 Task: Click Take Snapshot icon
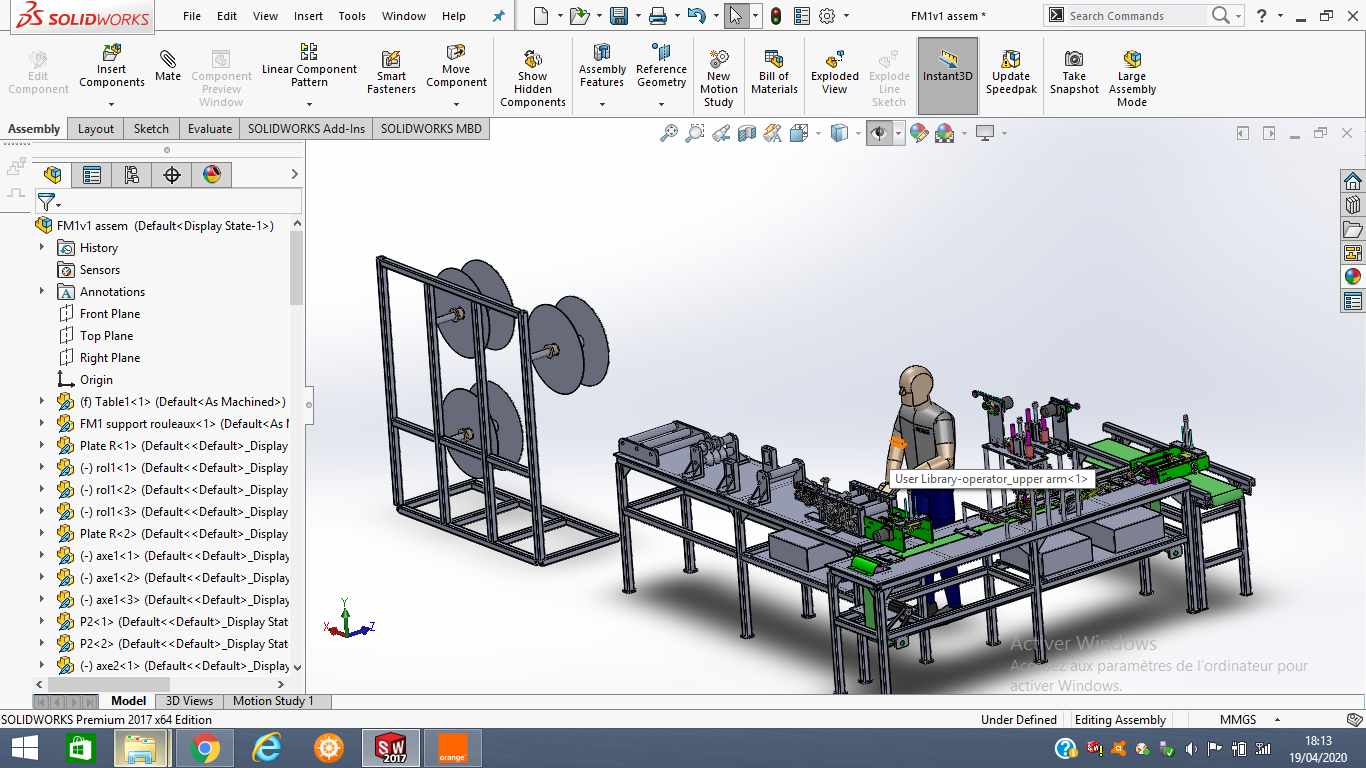point(1074,60)
